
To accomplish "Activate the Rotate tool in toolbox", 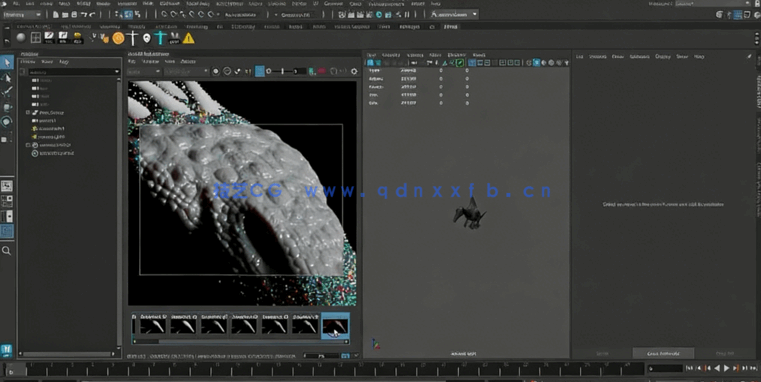I will click(7, 122).
